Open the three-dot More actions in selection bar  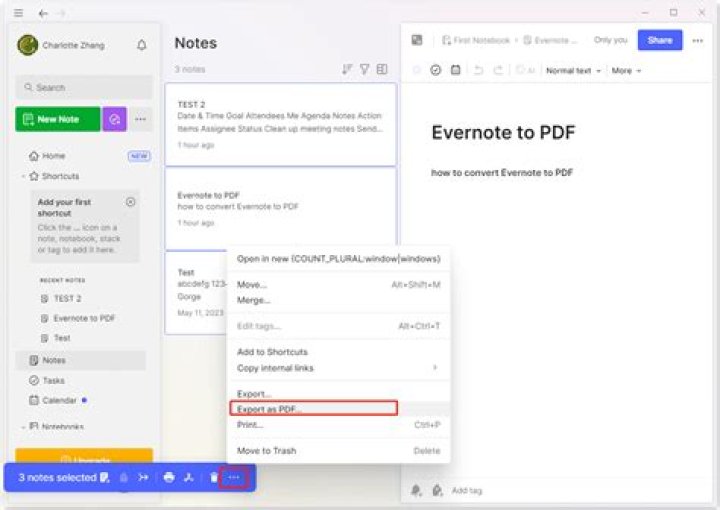[x=234, y=477]
